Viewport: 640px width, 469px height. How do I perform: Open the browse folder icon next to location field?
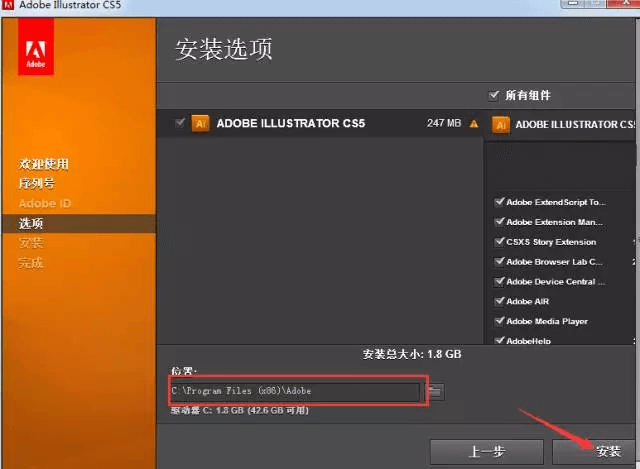[x=435, y=392]
